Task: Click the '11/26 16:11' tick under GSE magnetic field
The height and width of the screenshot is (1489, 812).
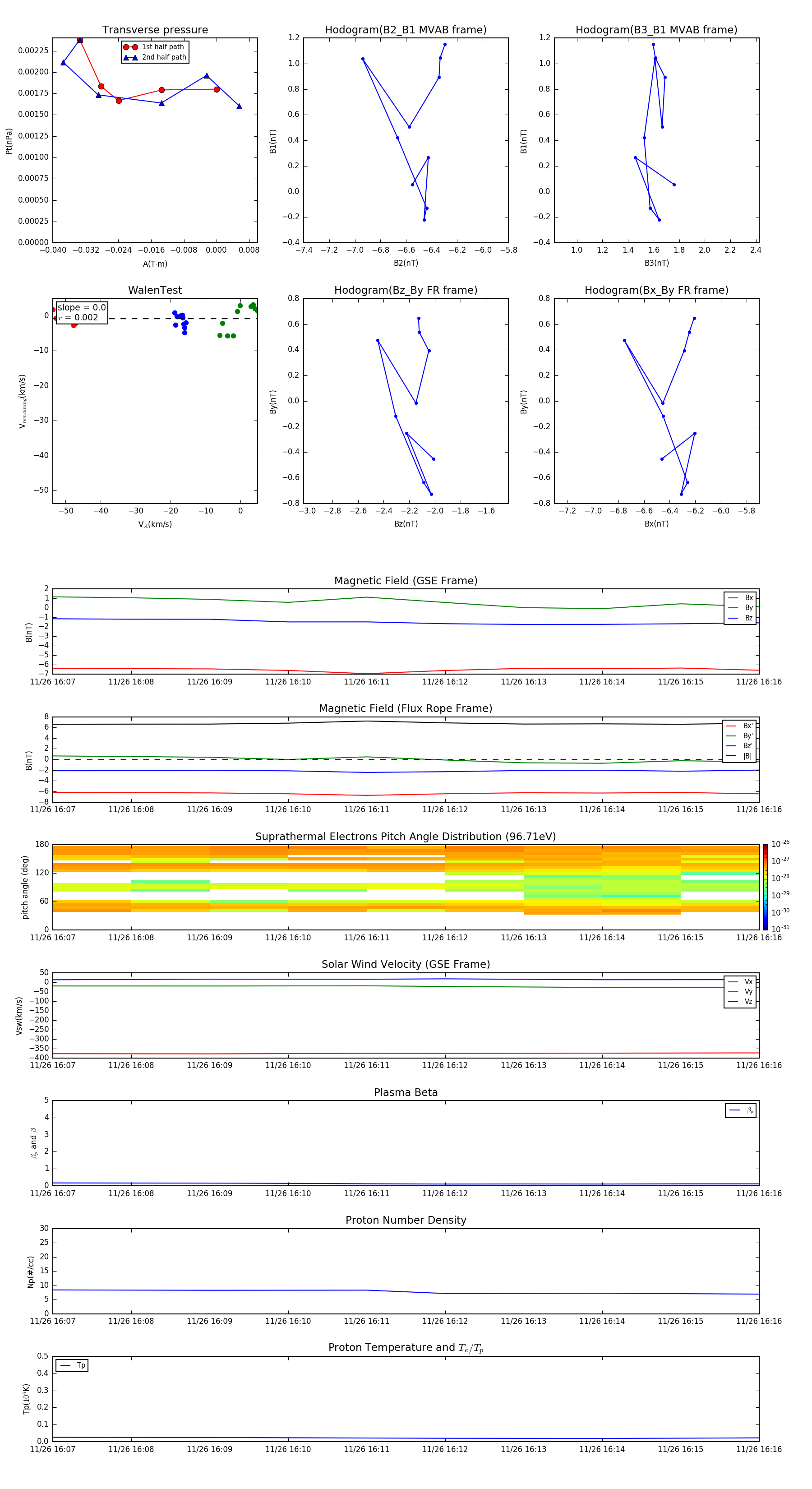Action: click(x=366, y=682)
